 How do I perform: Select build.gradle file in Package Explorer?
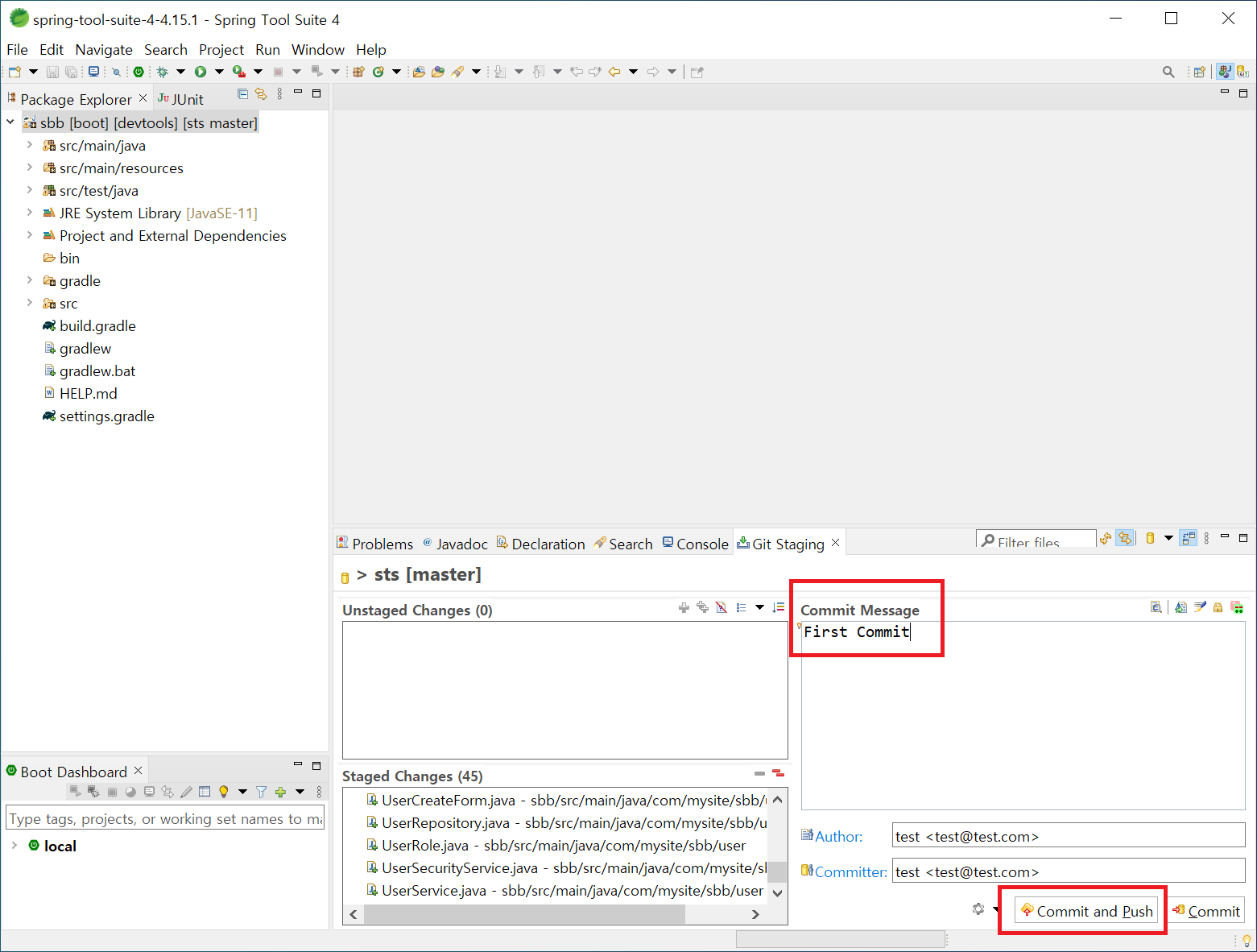[97, 326]
